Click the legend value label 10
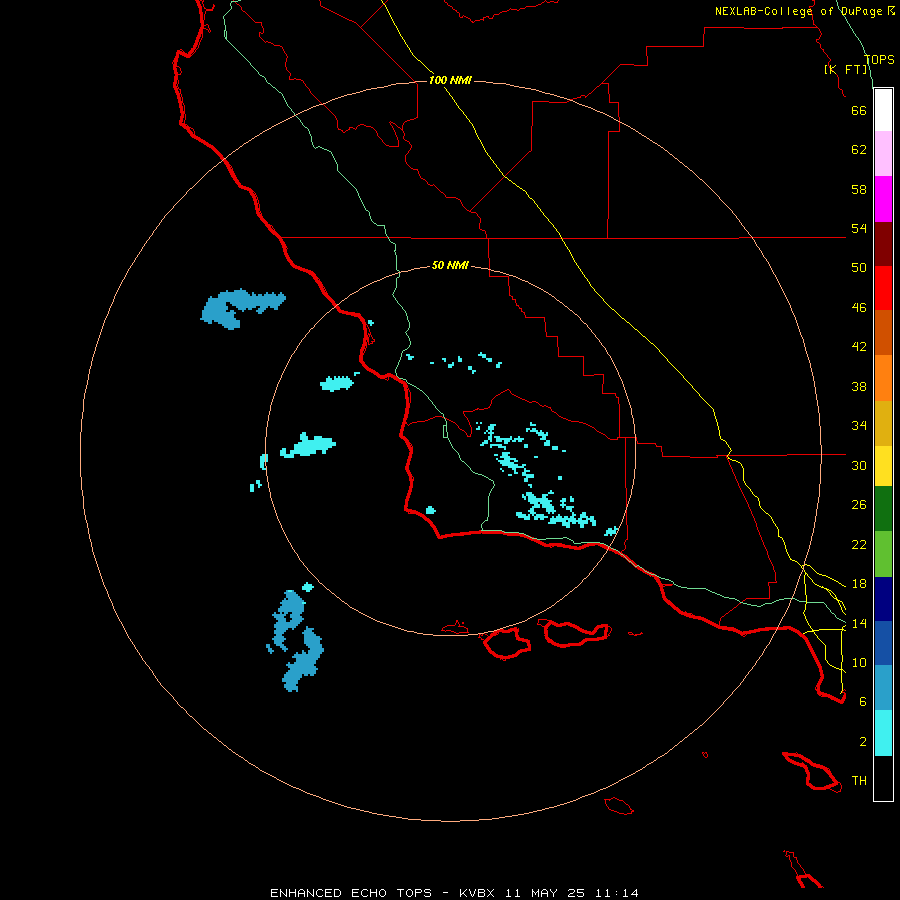 point(859,662)
